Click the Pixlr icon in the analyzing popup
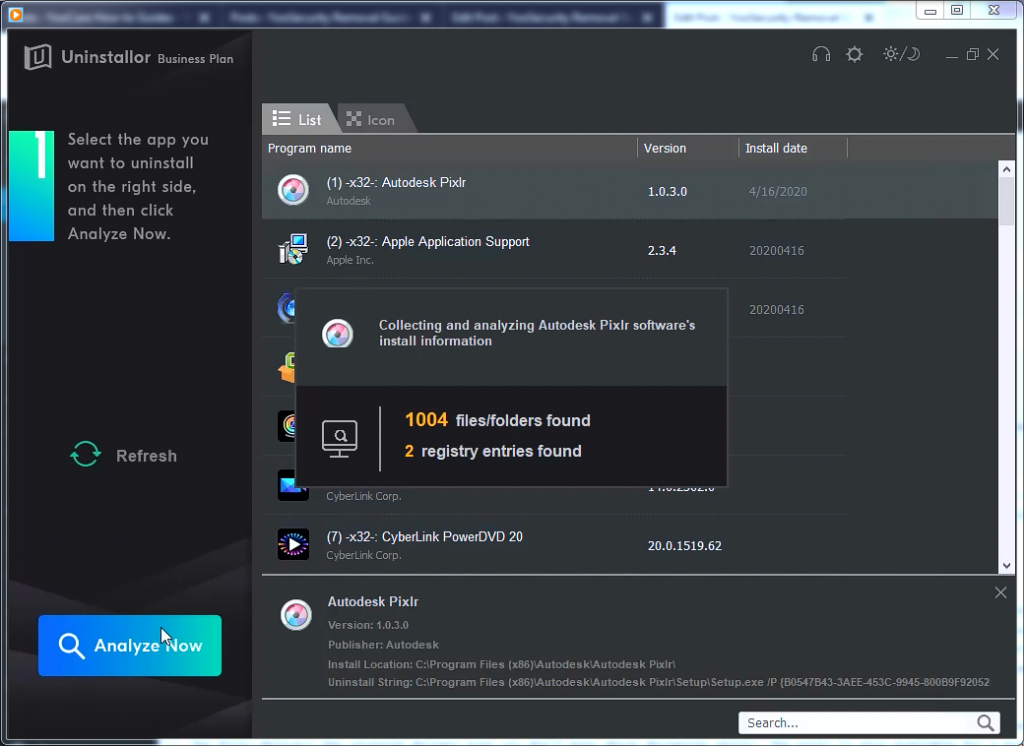The height and width of the screenshot is (746, 1024). point(338,334)
